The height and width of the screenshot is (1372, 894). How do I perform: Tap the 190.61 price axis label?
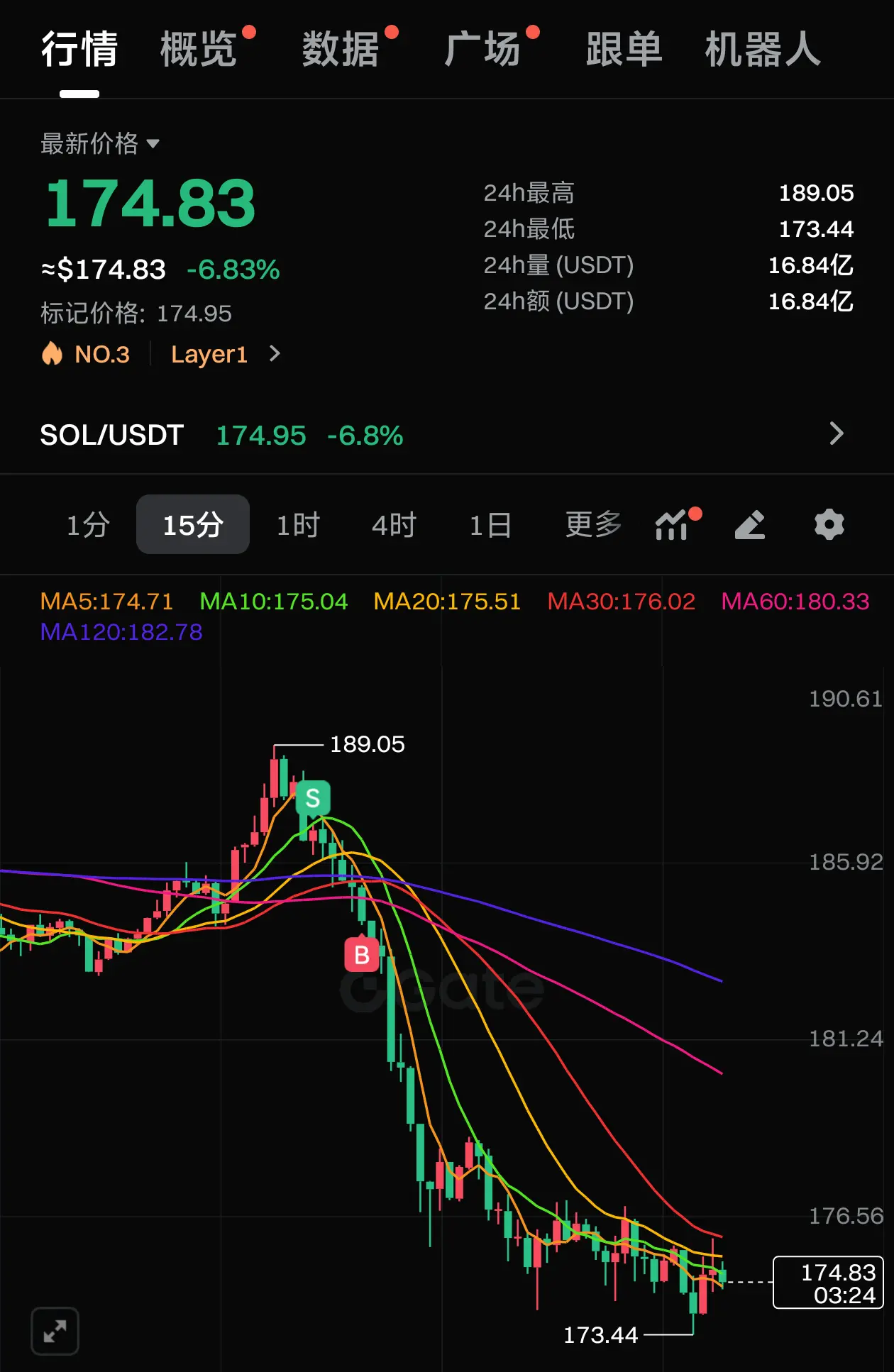(846, 699)
